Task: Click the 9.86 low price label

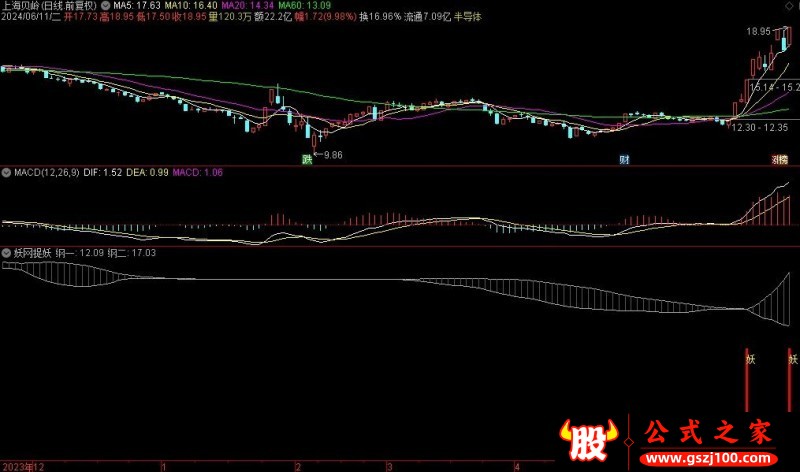Action: pyautogui.click(x=333, y=155)
